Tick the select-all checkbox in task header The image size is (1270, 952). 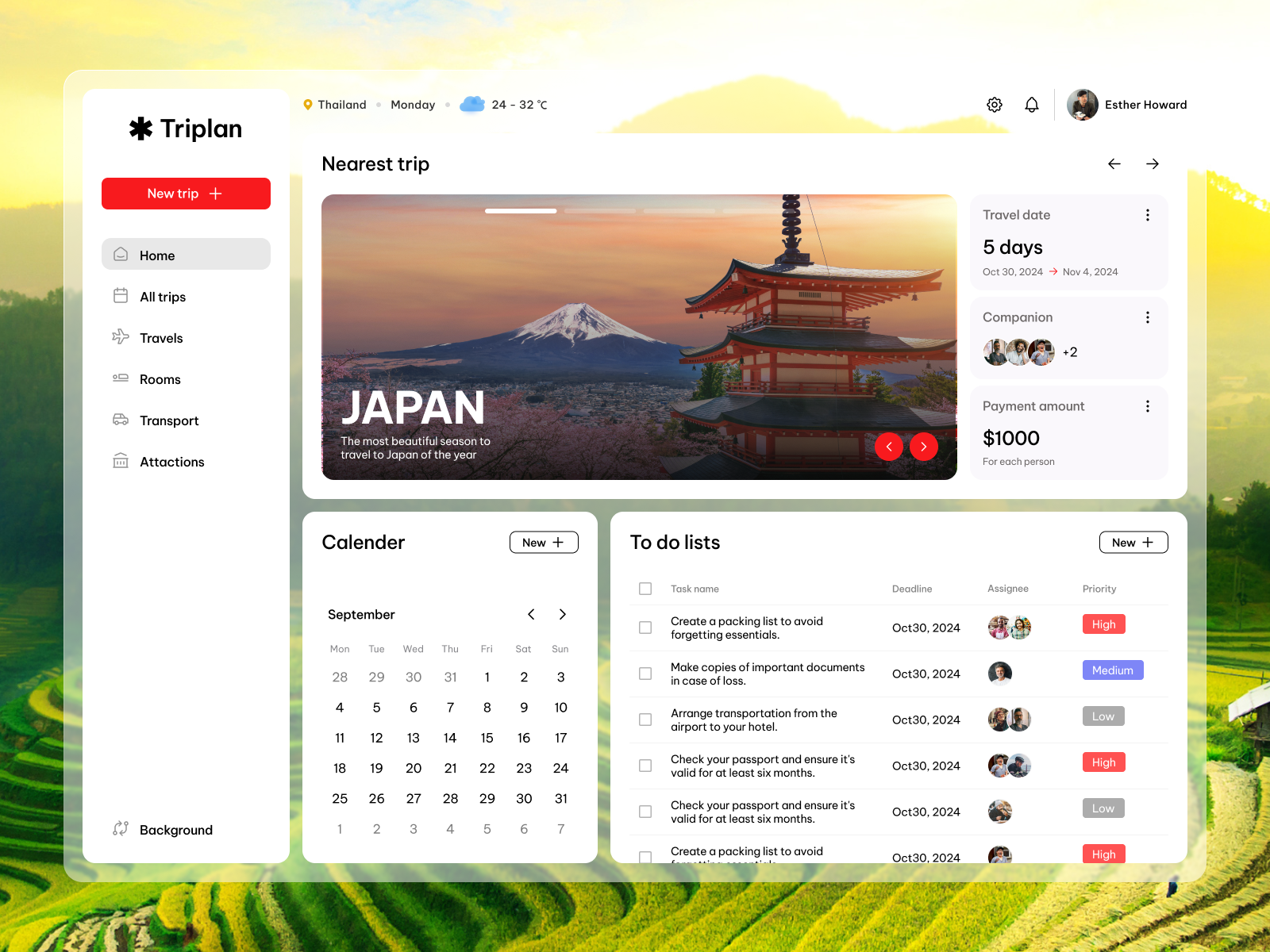point(645,589)
